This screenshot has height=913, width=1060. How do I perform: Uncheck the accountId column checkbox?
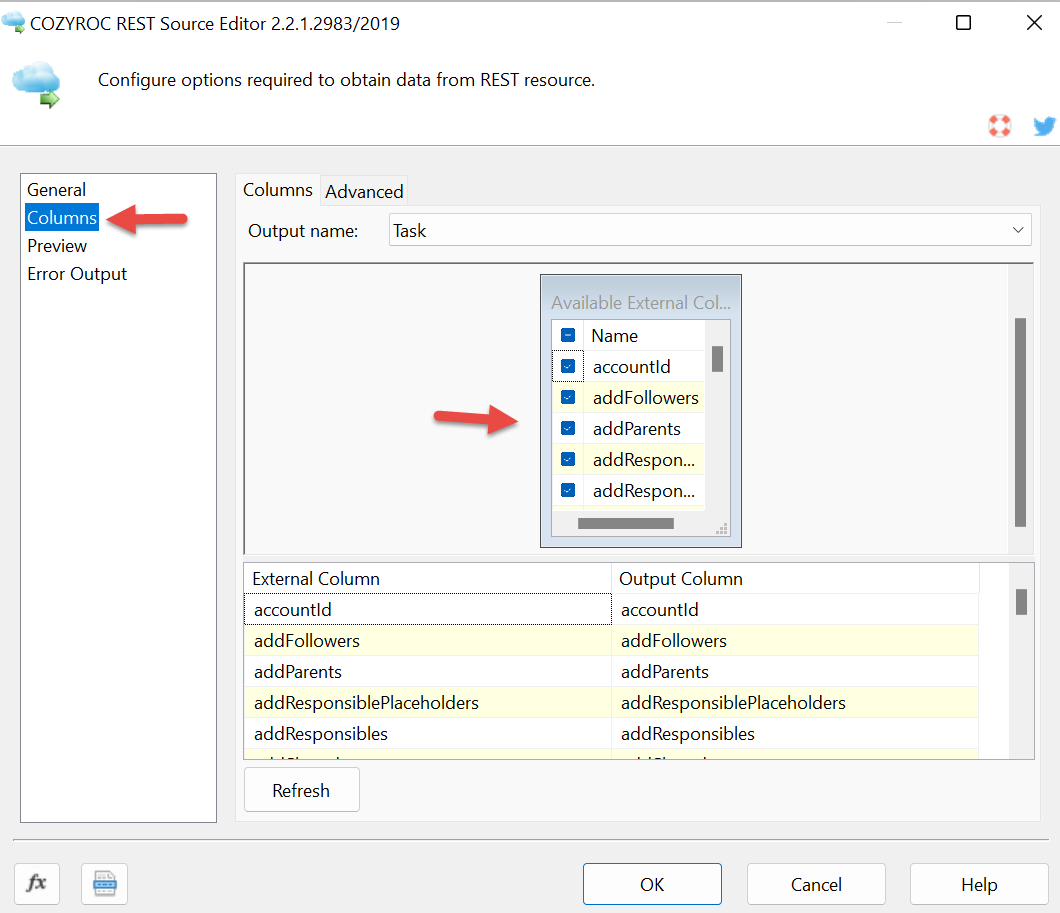pyautogui.click(x=568, y=367)
